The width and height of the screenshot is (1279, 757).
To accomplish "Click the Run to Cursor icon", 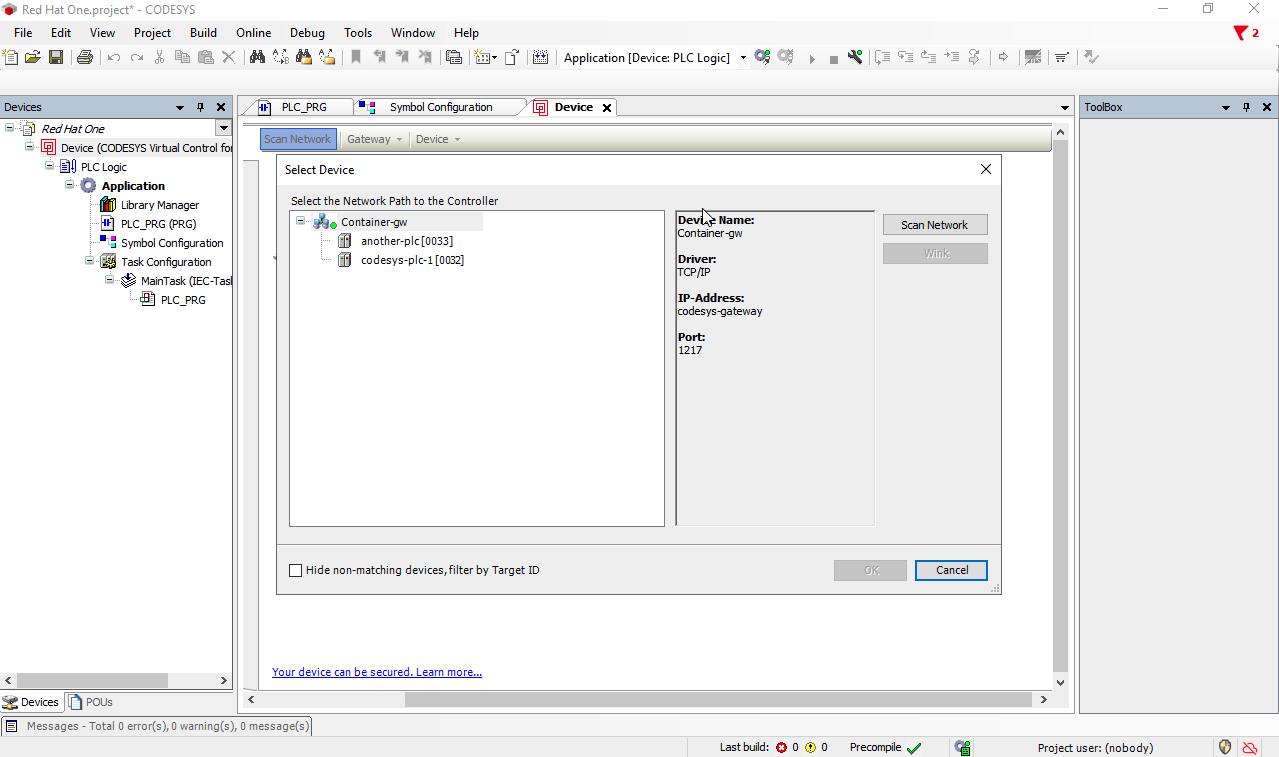I will 951,57.
